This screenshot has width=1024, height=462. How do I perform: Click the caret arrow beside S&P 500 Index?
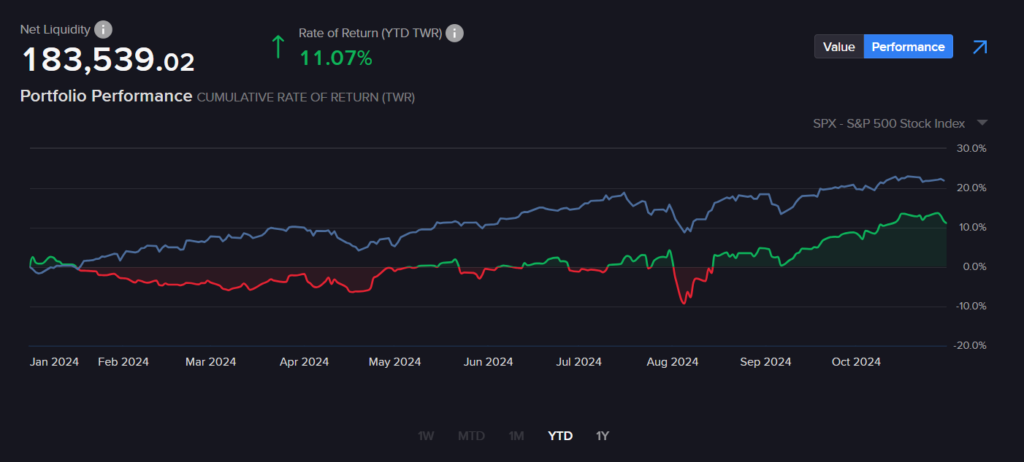tap(982, 123)
